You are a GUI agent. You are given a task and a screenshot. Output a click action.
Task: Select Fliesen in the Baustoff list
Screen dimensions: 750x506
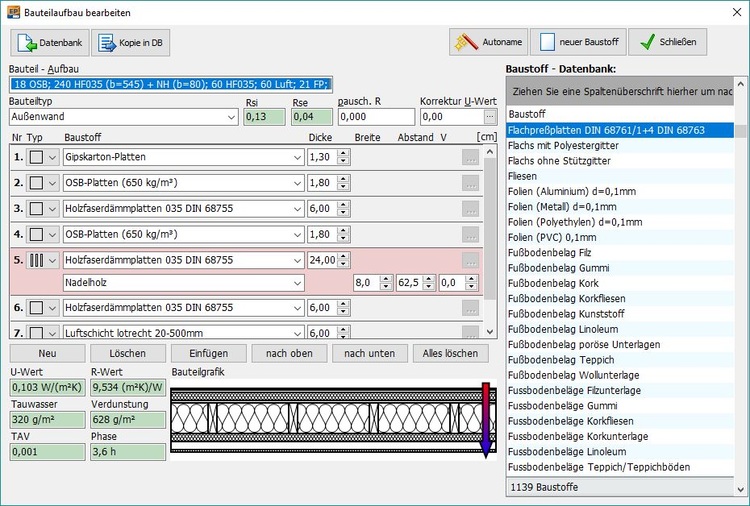pyautogui.click(x=524, y=176)
